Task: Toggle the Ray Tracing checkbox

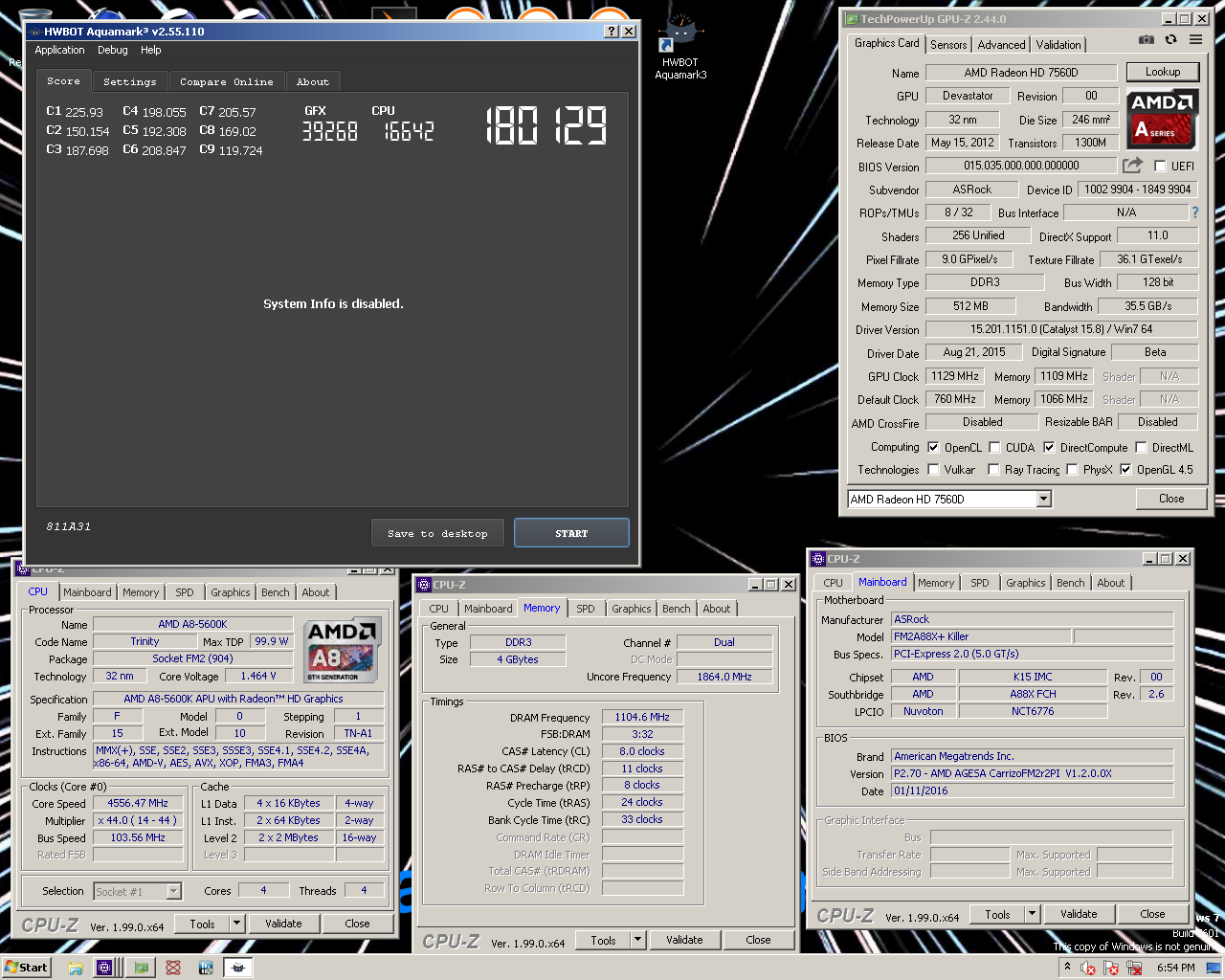Action: 994,469
